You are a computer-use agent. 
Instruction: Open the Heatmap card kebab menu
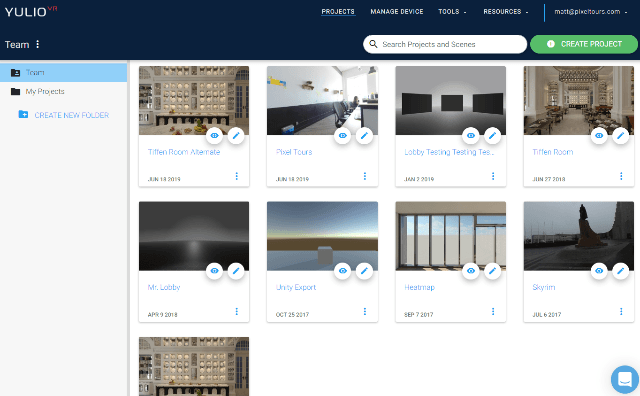click(493, 311)
